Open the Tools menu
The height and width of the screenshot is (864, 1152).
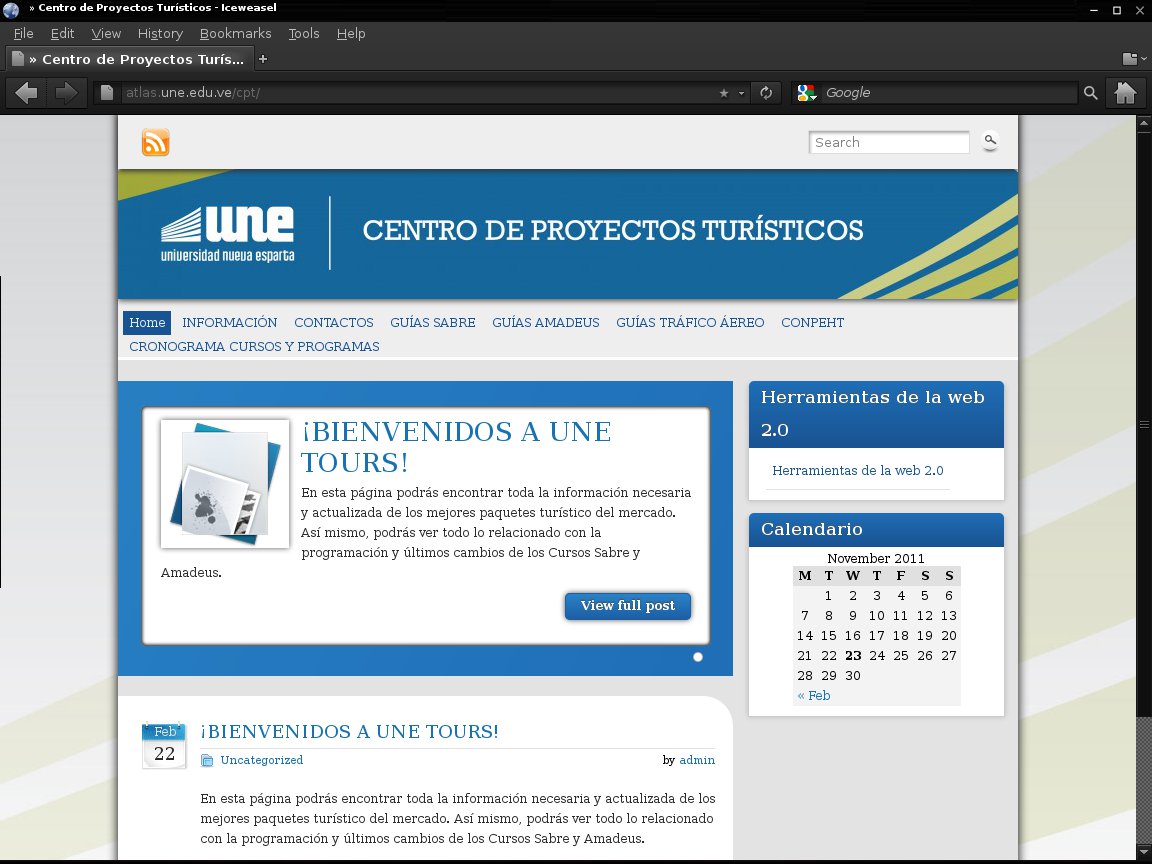coord(304,33)
